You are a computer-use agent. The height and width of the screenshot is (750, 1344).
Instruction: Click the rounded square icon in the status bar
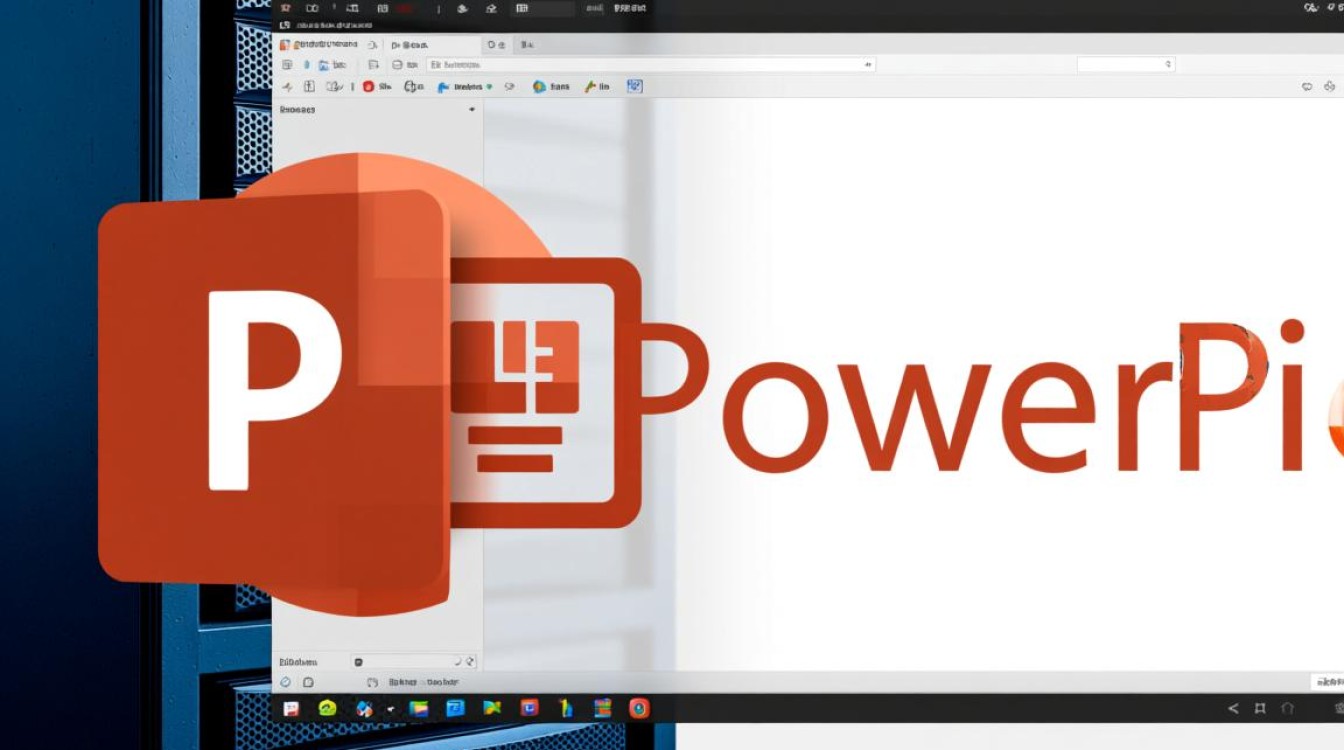(x=308, y=682)
